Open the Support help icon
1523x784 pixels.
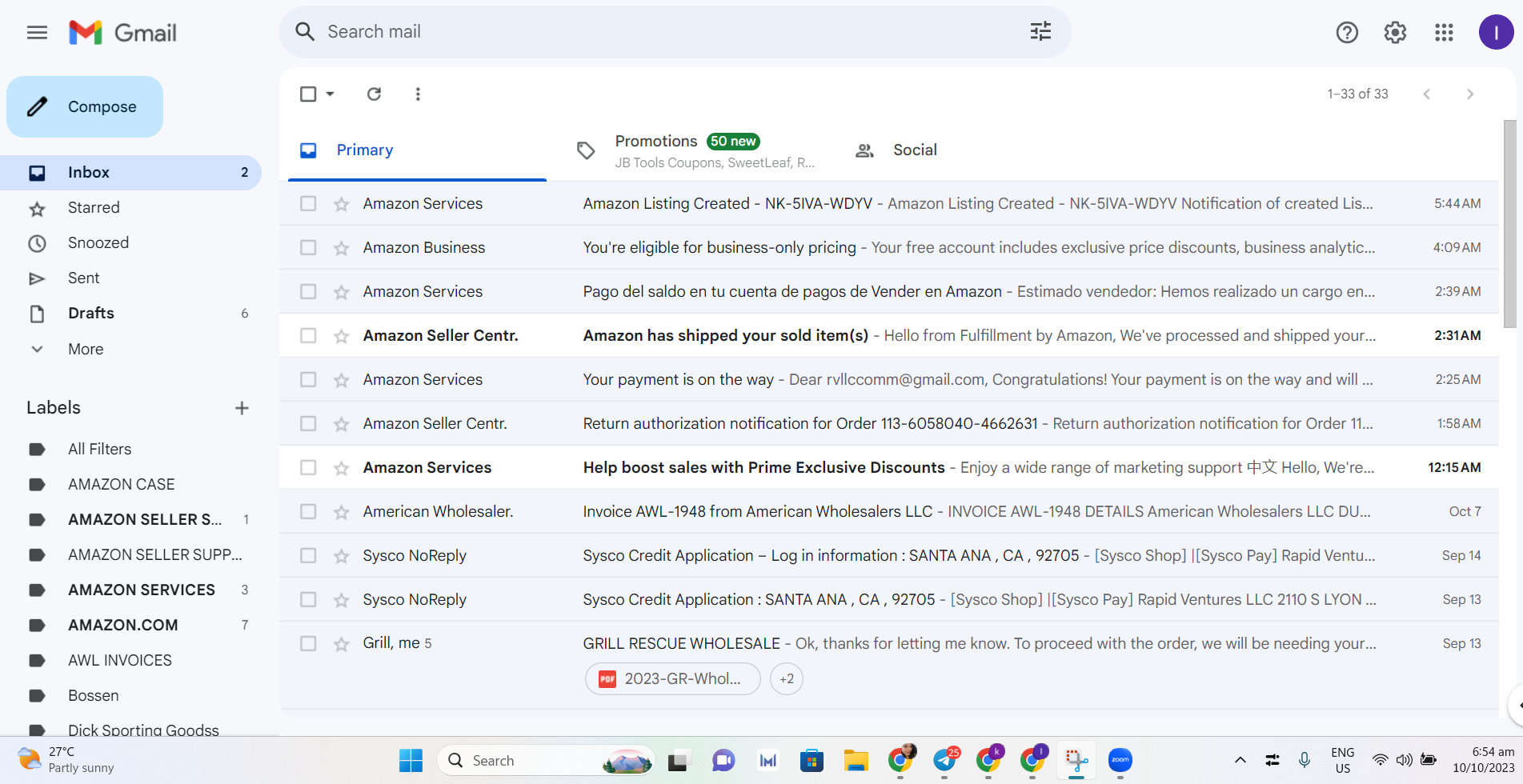(x=1347, y=32)
